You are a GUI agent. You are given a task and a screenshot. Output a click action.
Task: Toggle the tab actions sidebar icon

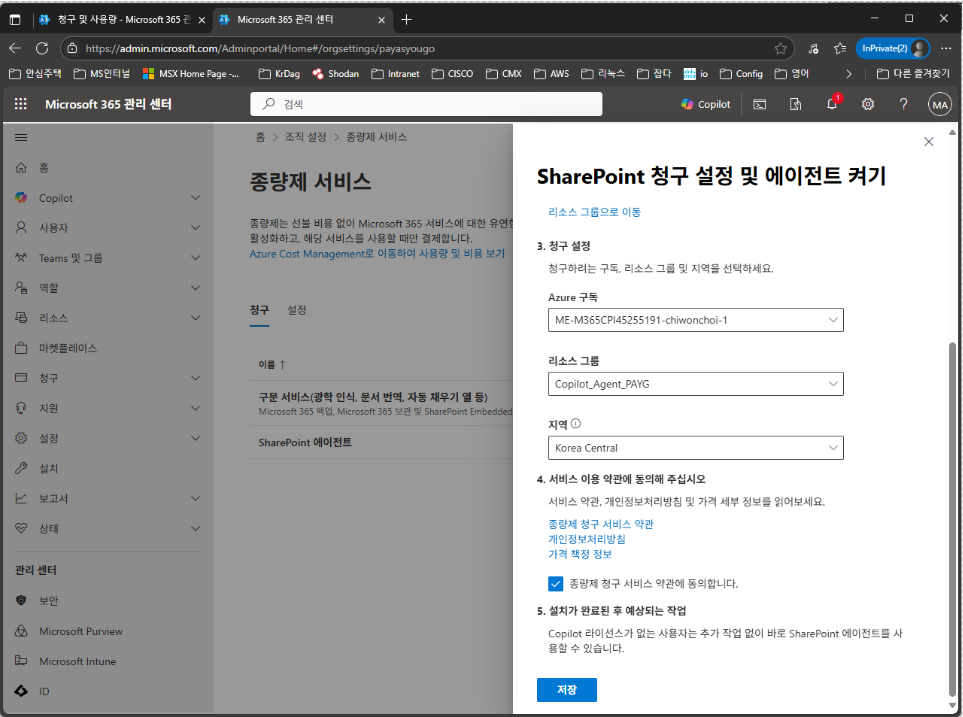point(15,20)
